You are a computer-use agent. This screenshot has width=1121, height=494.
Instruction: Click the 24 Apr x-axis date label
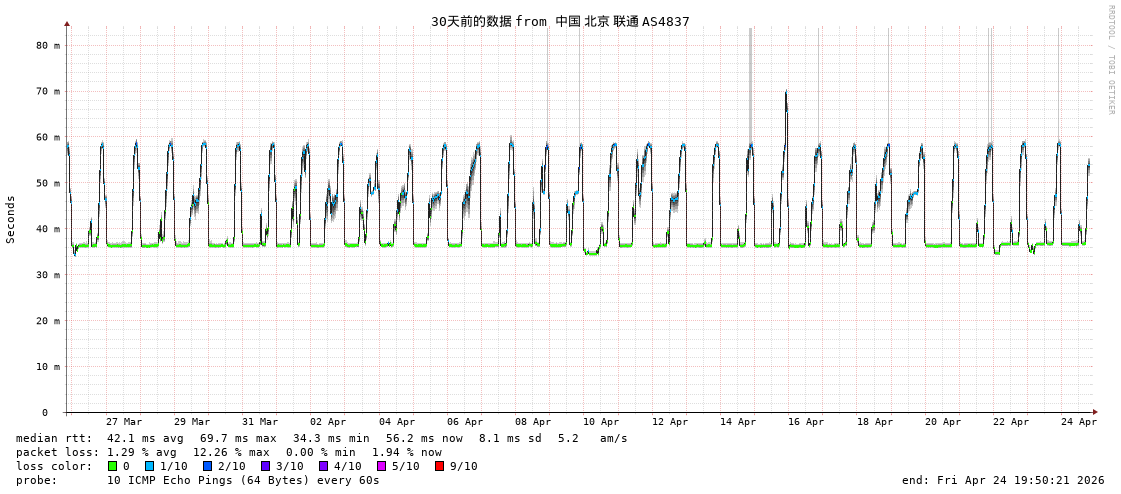tap(1079, 422)
